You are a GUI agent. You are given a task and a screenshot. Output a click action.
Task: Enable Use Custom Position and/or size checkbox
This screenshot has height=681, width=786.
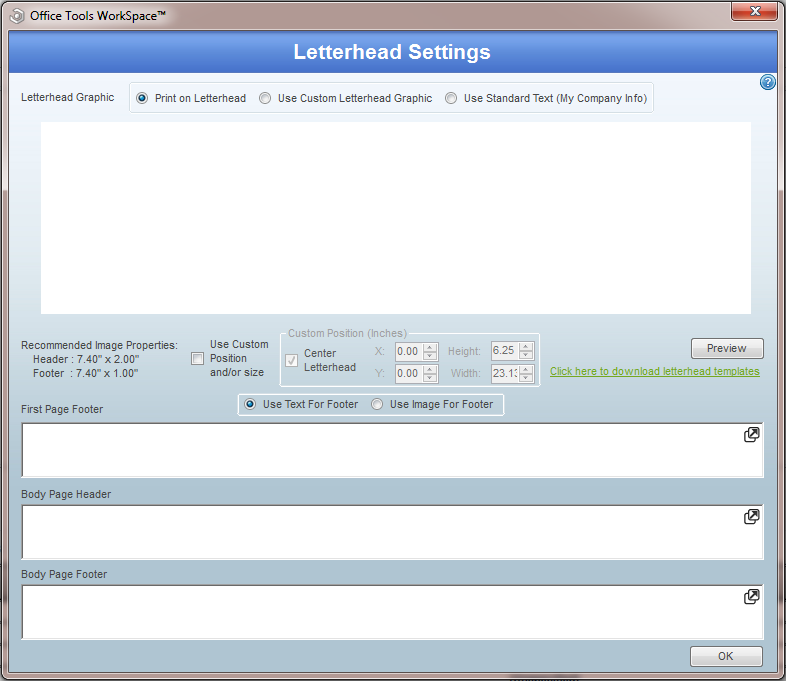197,359
